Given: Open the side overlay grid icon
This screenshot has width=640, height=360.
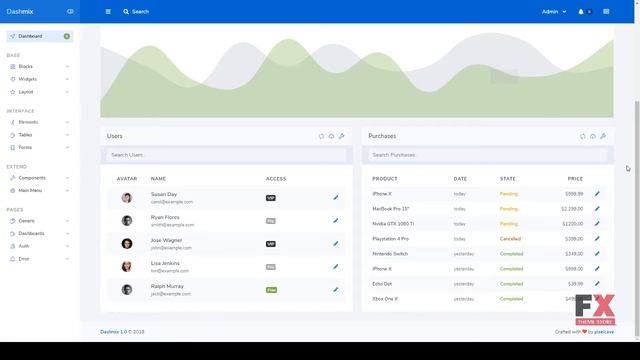Looking at the screenshot, I should point(606,11).
